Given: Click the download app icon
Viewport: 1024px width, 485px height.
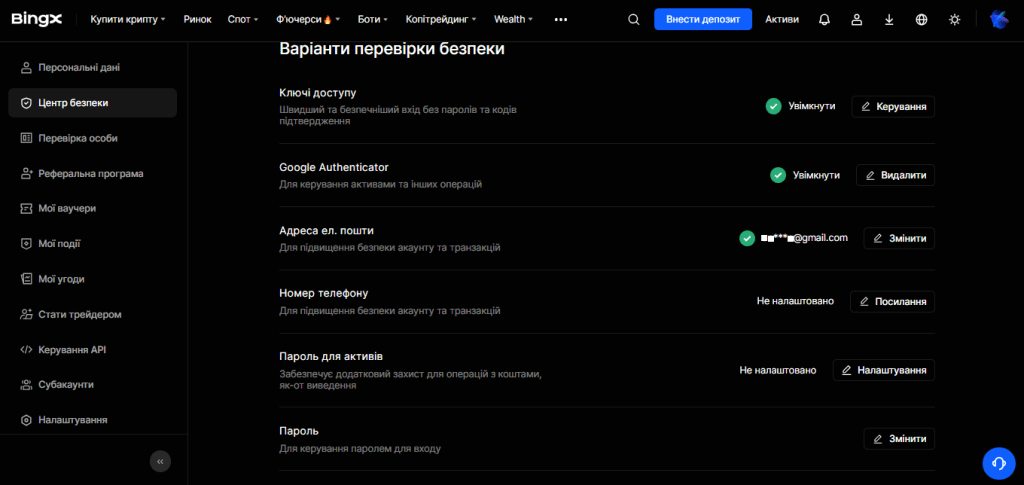Looking at the screenshot, I should coord(889,20).
